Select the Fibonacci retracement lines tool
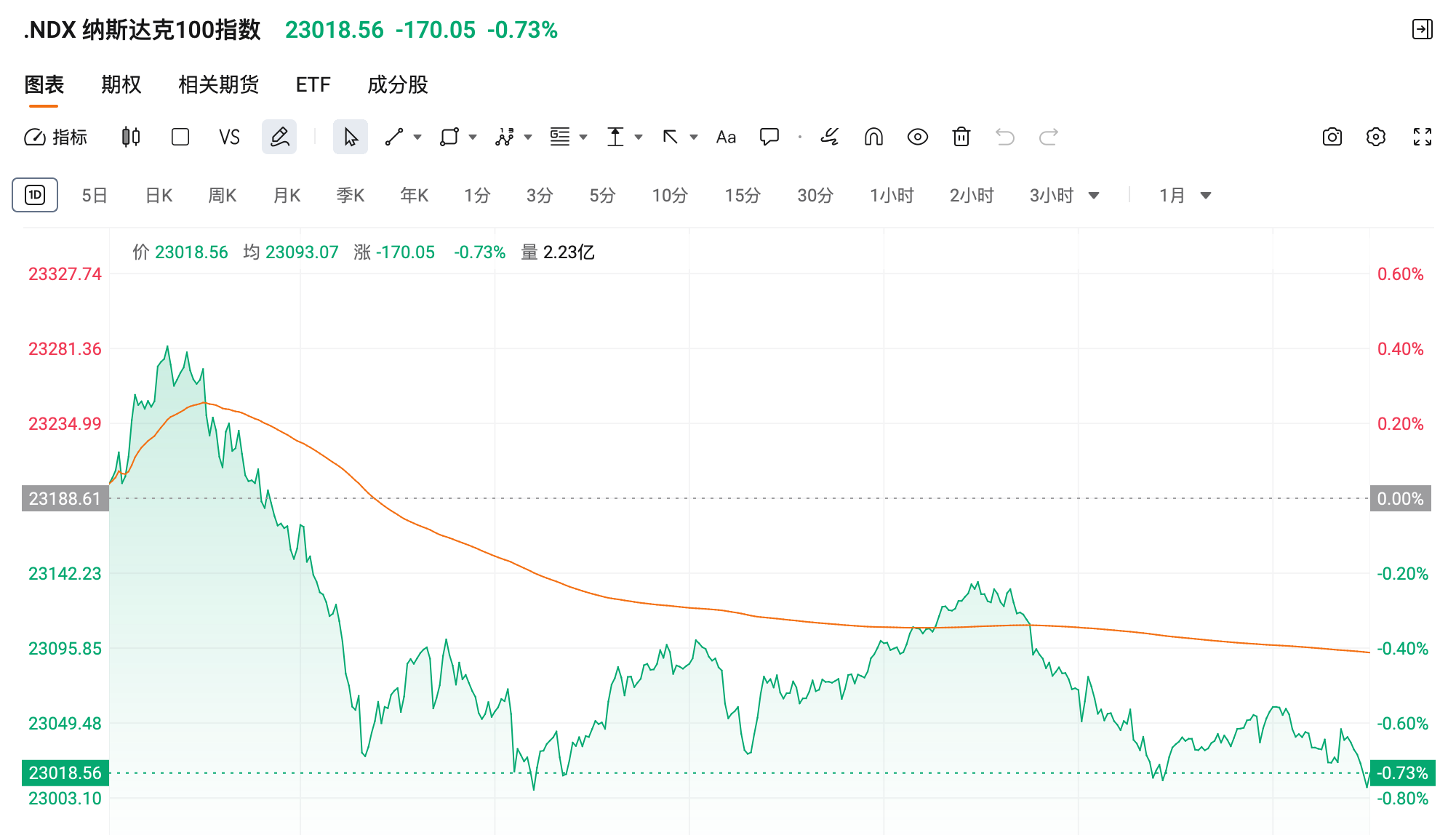 point(560,137)
